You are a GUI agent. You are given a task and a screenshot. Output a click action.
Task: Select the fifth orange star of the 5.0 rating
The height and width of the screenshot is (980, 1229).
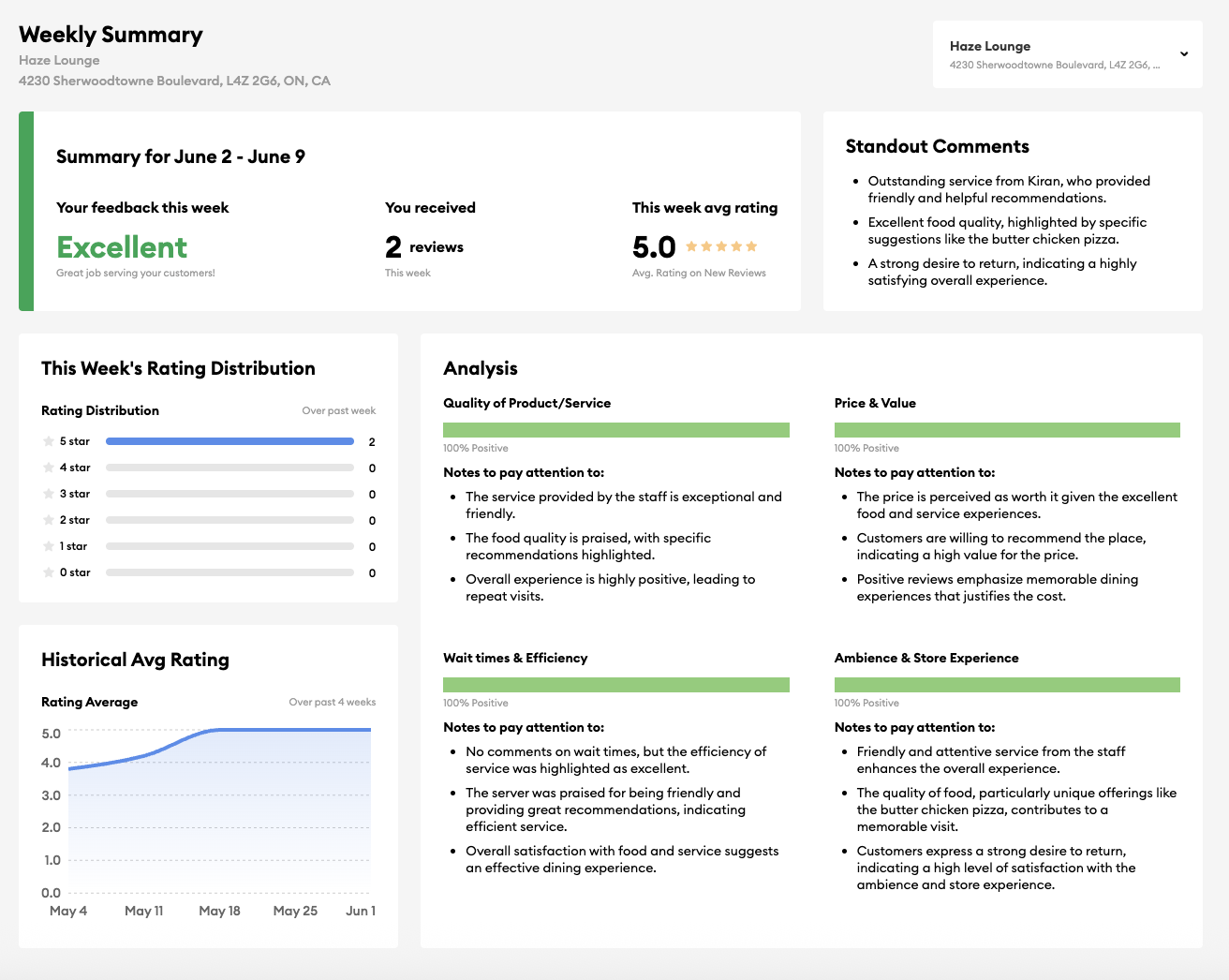coord(751,245)
